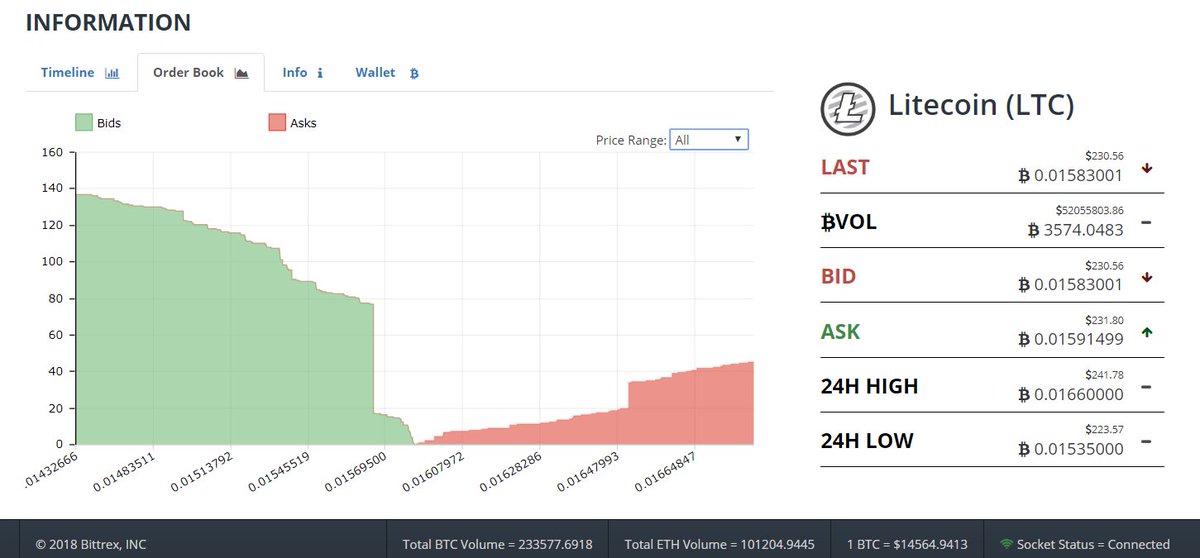Screen dimensions: 1200x558
Task: Click the Timeline tab bar-chart icon
Action: [x=112, y=73]
